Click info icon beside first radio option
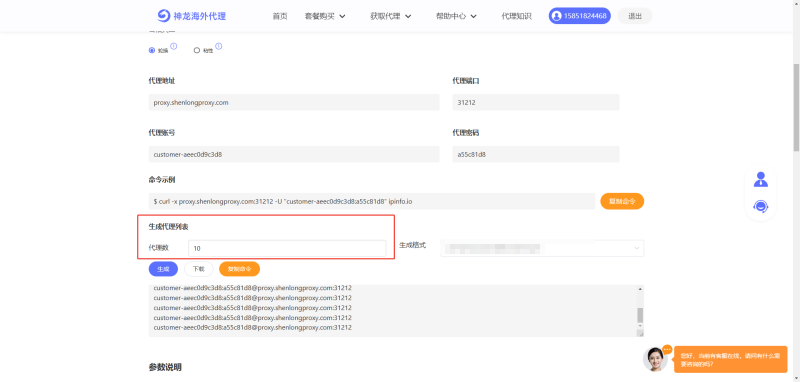 pos(173,46)
